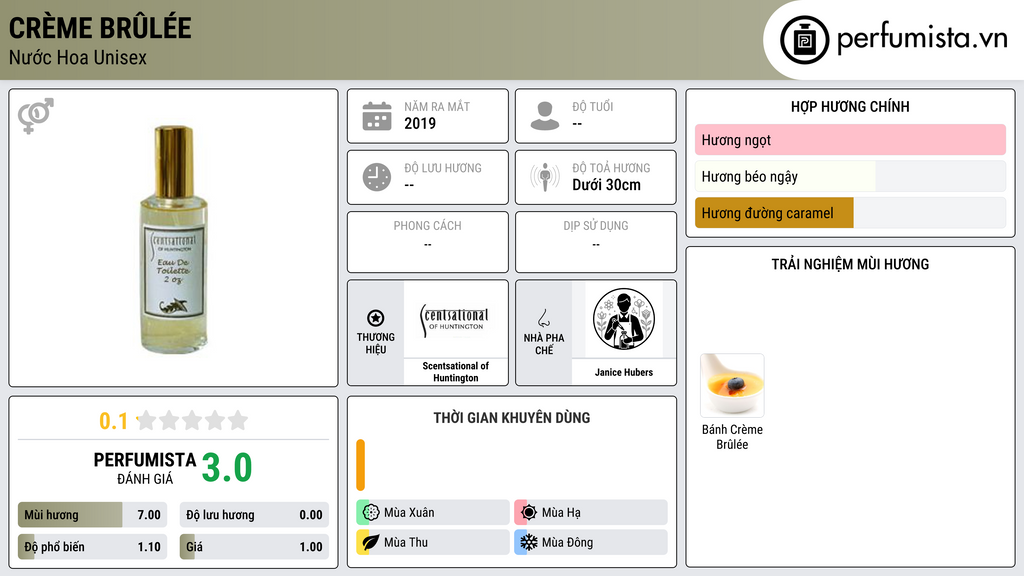Click the nose icon above Nhà pha chế
1024x576 pixels.
(x=543, y=318)
